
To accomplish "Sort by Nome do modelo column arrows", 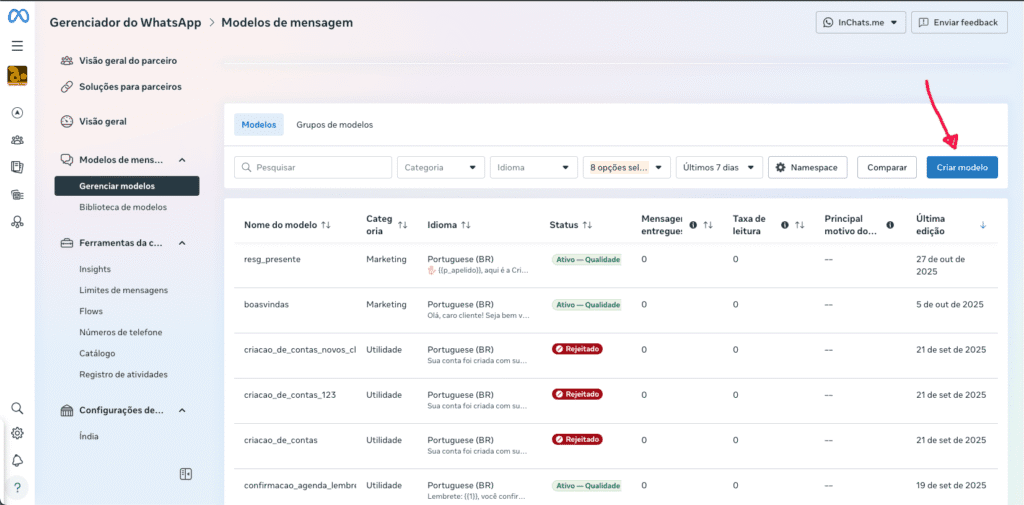I will (325, 225).
